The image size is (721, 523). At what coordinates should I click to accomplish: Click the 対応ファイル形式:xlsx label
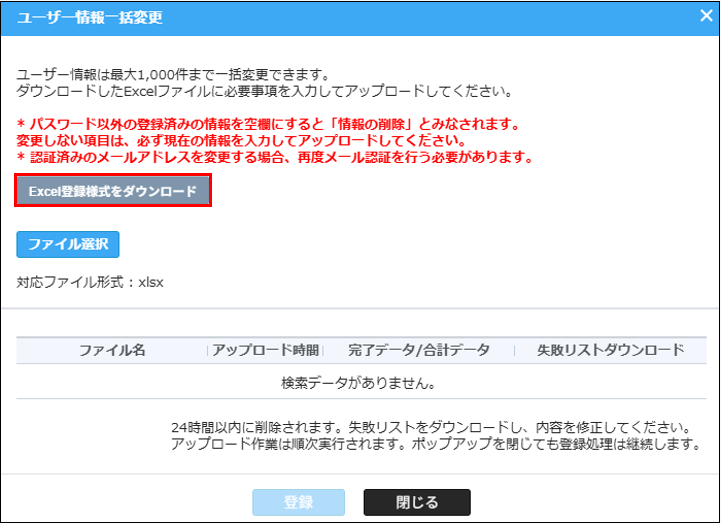tap(90, 282)
